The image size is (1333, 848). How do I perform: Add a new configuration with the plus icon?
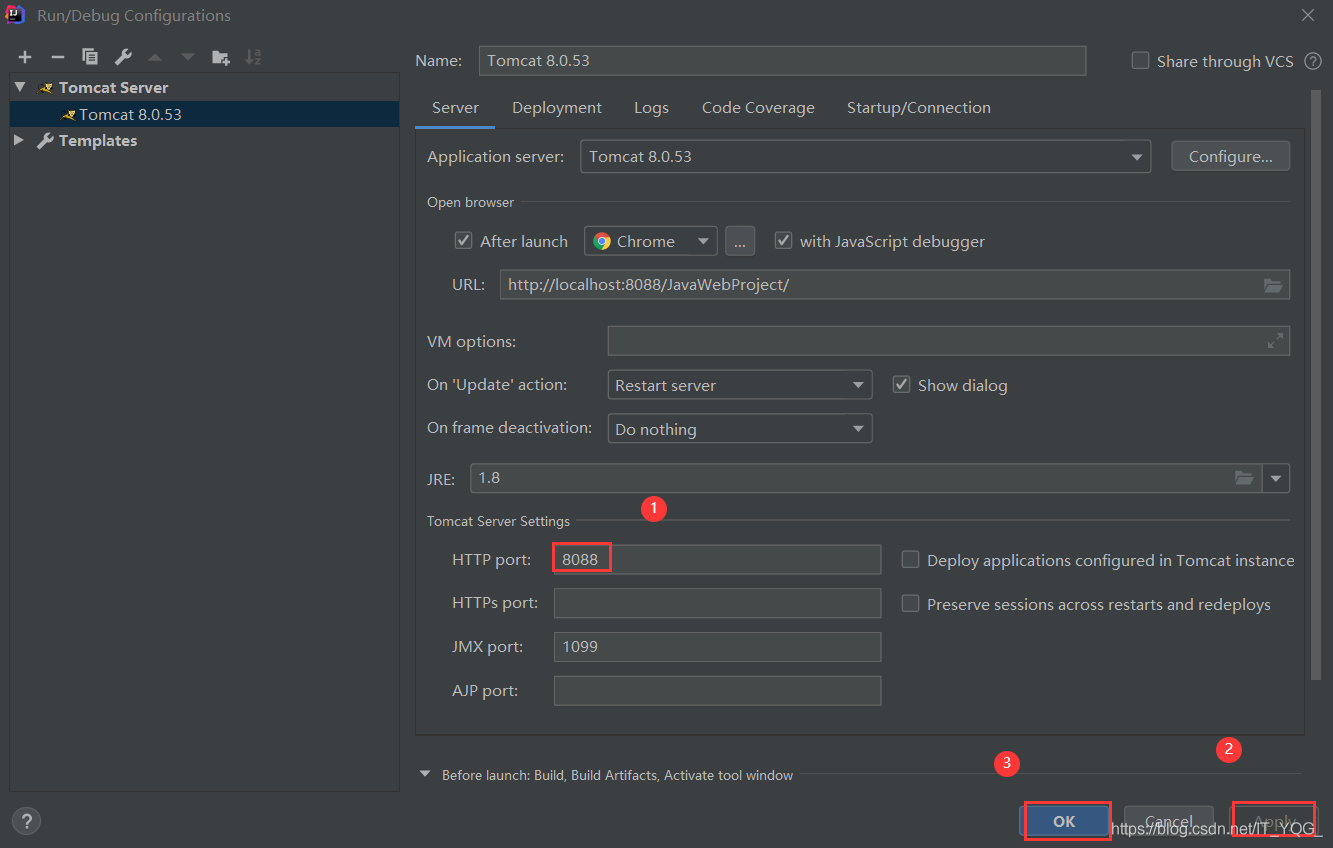point(25,57)
